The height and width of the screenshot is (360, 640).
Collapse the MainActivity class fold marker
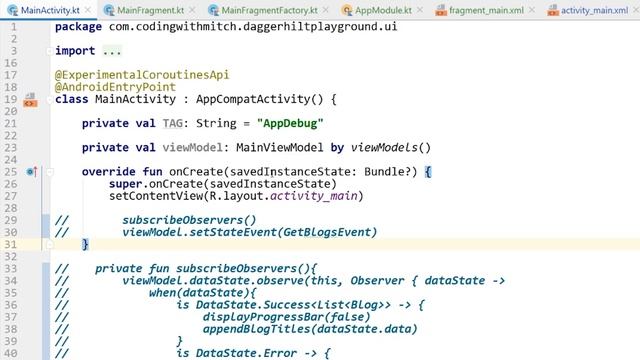click(x=49, y=100)
